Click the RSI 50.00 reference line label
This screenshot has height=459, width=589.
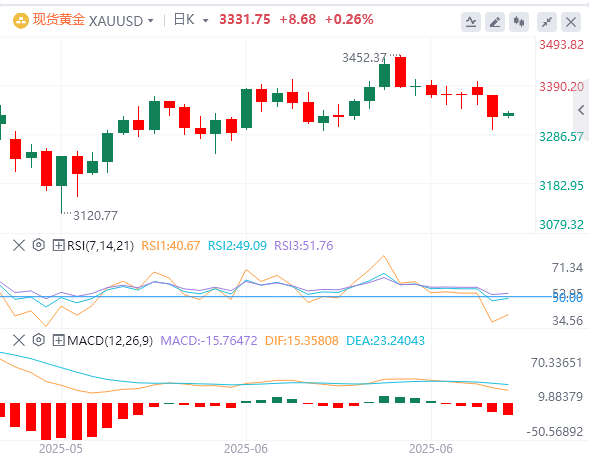[567, 298]
